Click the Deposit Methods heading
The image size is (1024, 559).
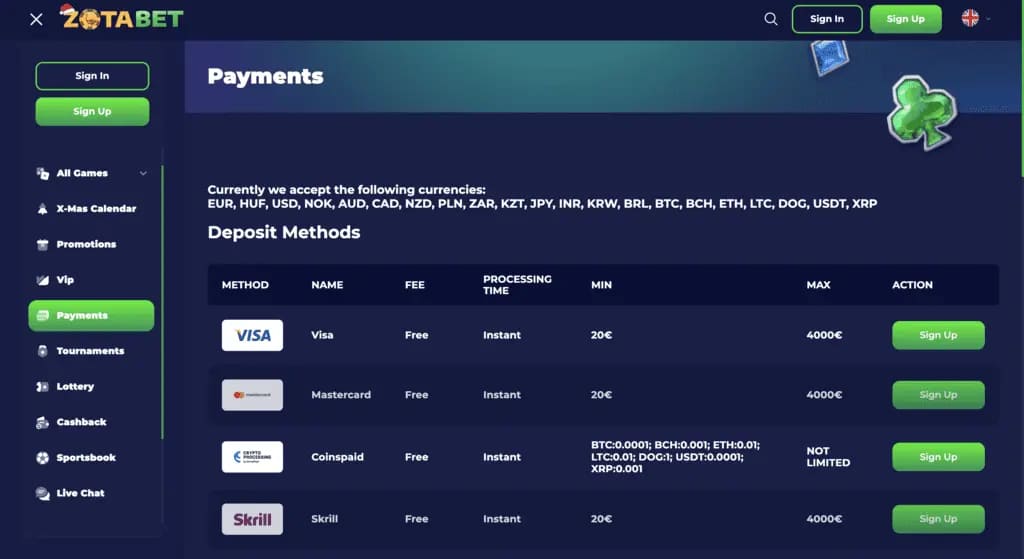point(283,232)
